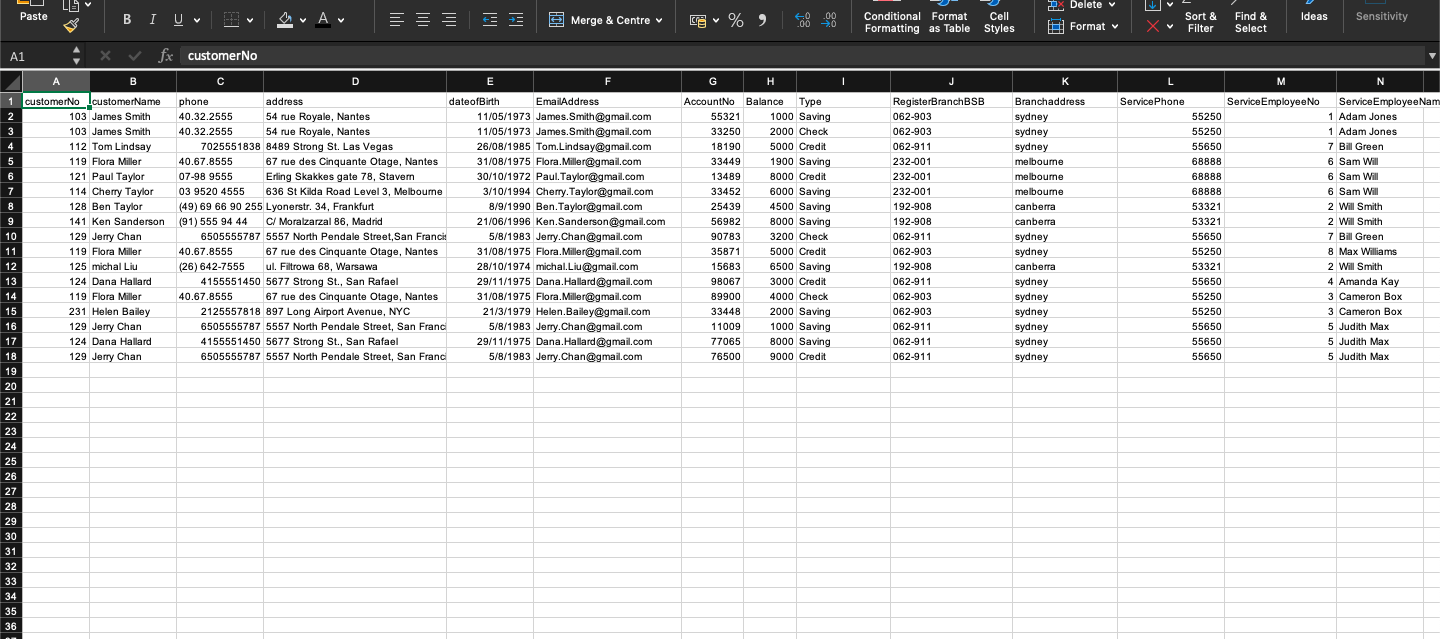1440x639 pixels.
Task: Align cell text to the centre
Action: (422, 18)
